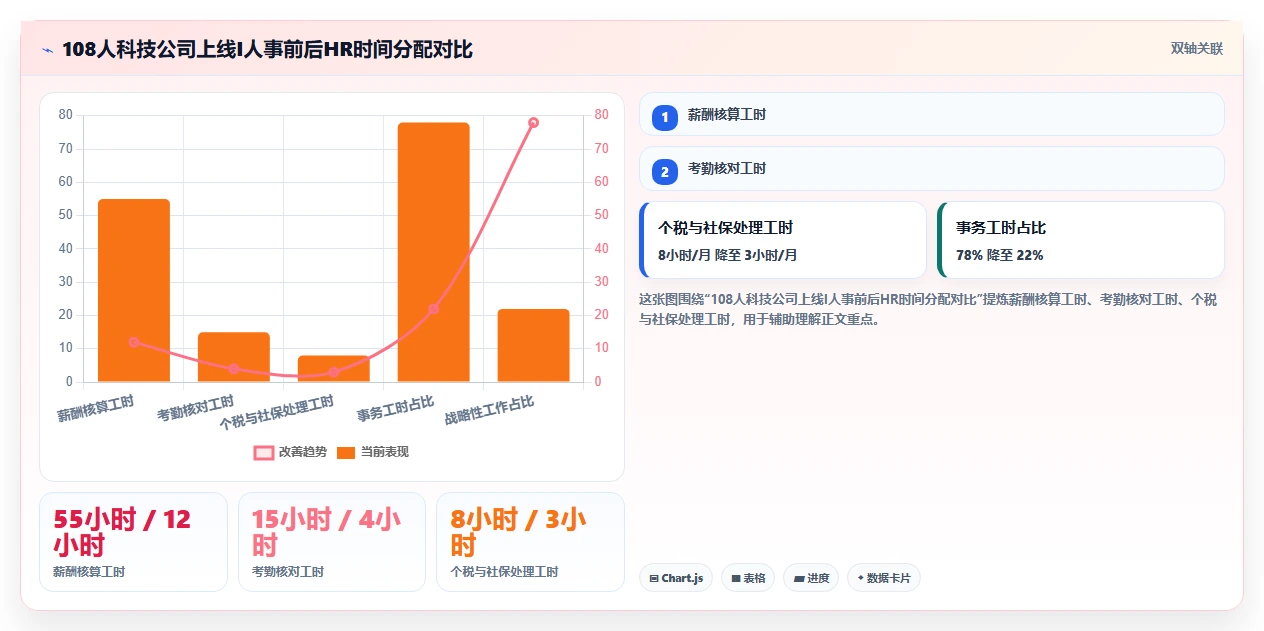Click the Chart.js tag icon

pyautogui.click(x=654, y=578)
